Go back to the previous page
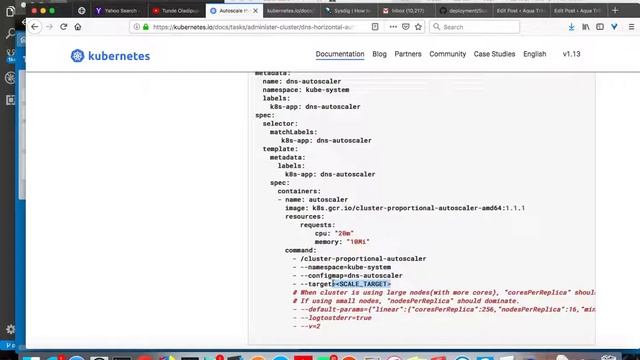 point(35,27)
